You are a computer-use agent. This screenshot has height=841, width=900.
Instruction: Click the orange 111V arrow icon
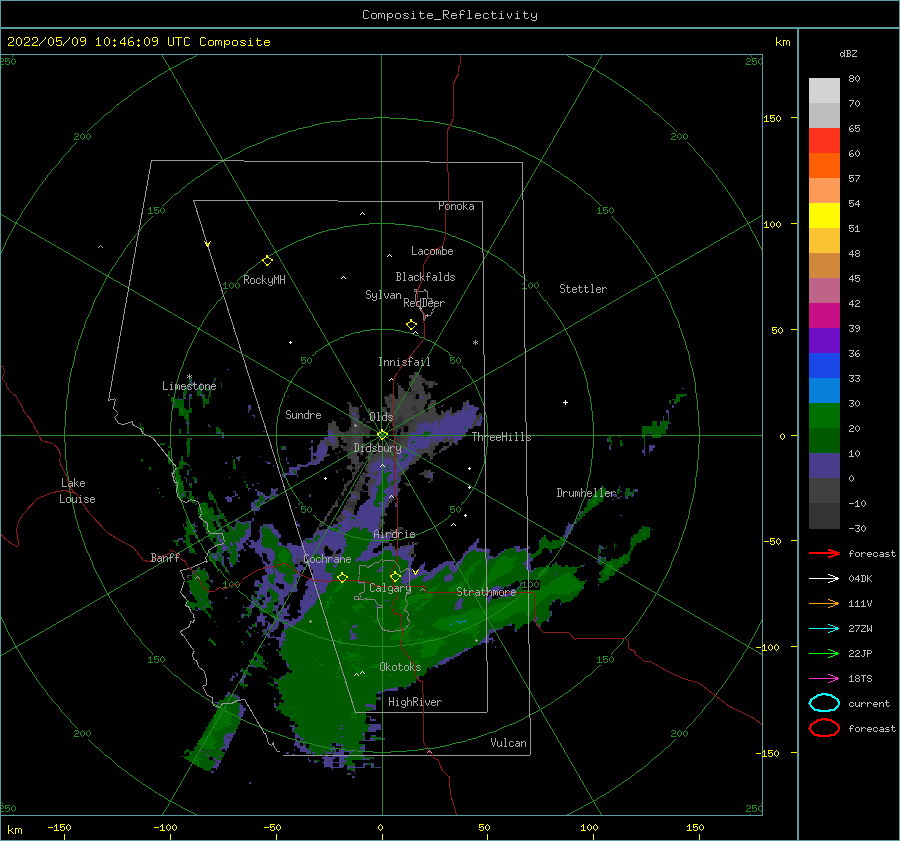pyautogui.click(x=824, y=603)
